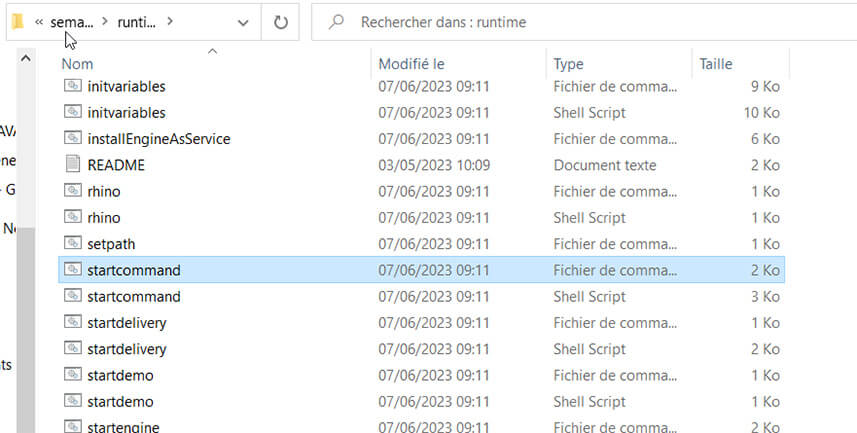Click the navigation pane scroll-up arrow
This screenshot has height=433, width=857.
coord(26,58)
